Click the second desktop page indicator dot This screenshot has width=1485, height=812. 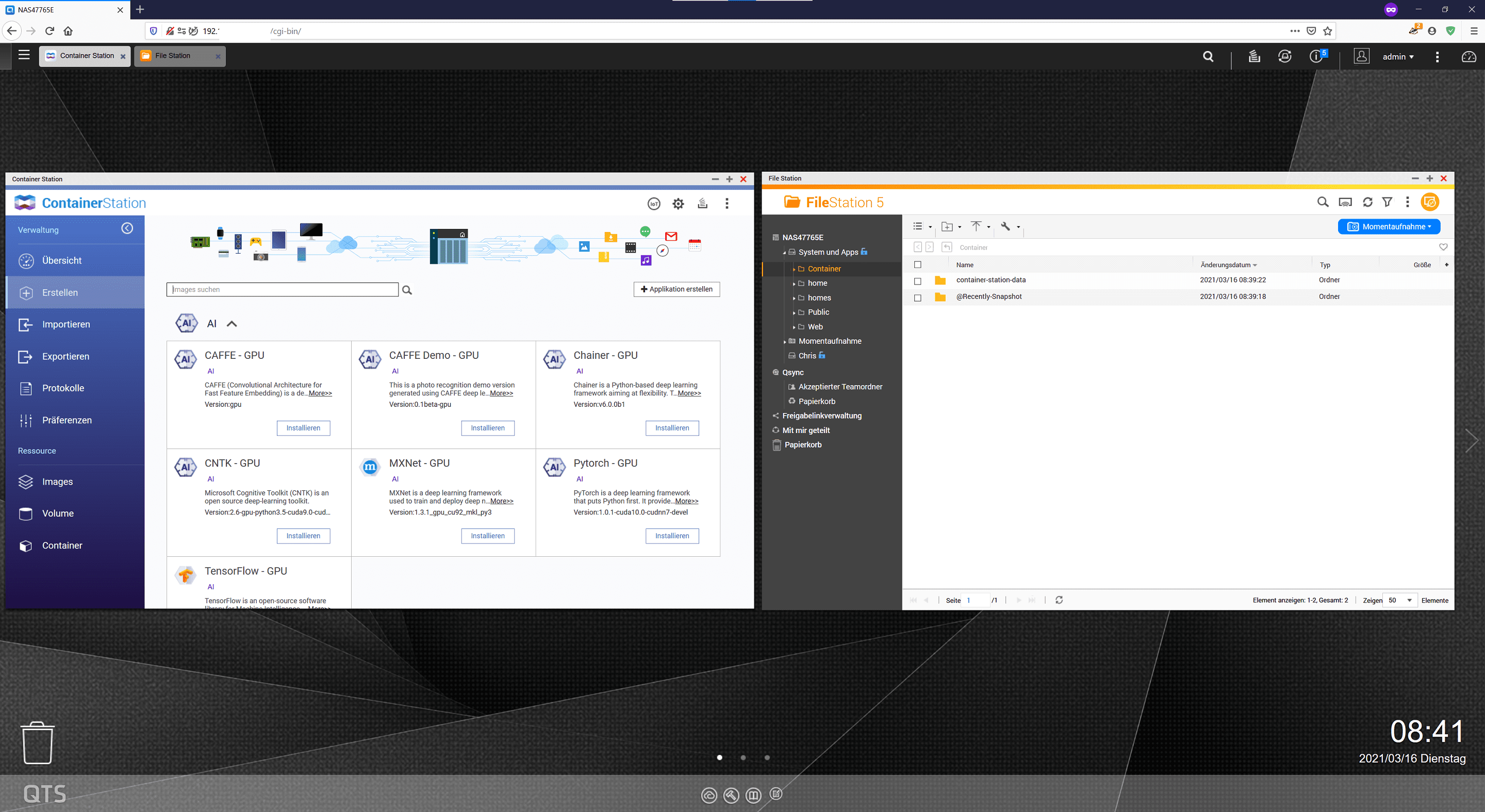[743, 758]
